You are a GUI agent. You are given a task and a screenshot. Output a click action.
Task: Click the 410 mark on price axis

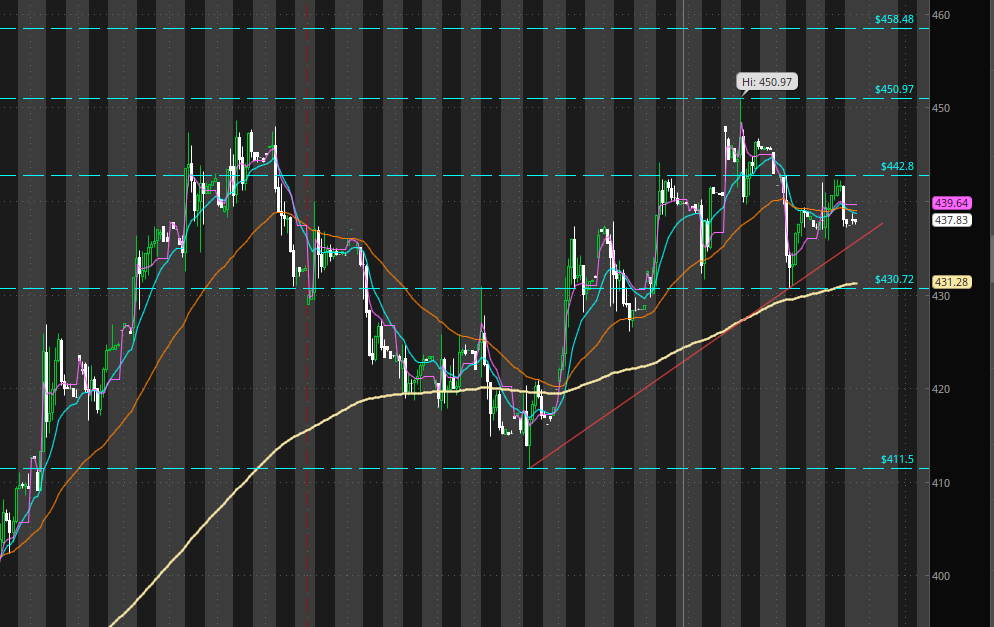[941, 483]
